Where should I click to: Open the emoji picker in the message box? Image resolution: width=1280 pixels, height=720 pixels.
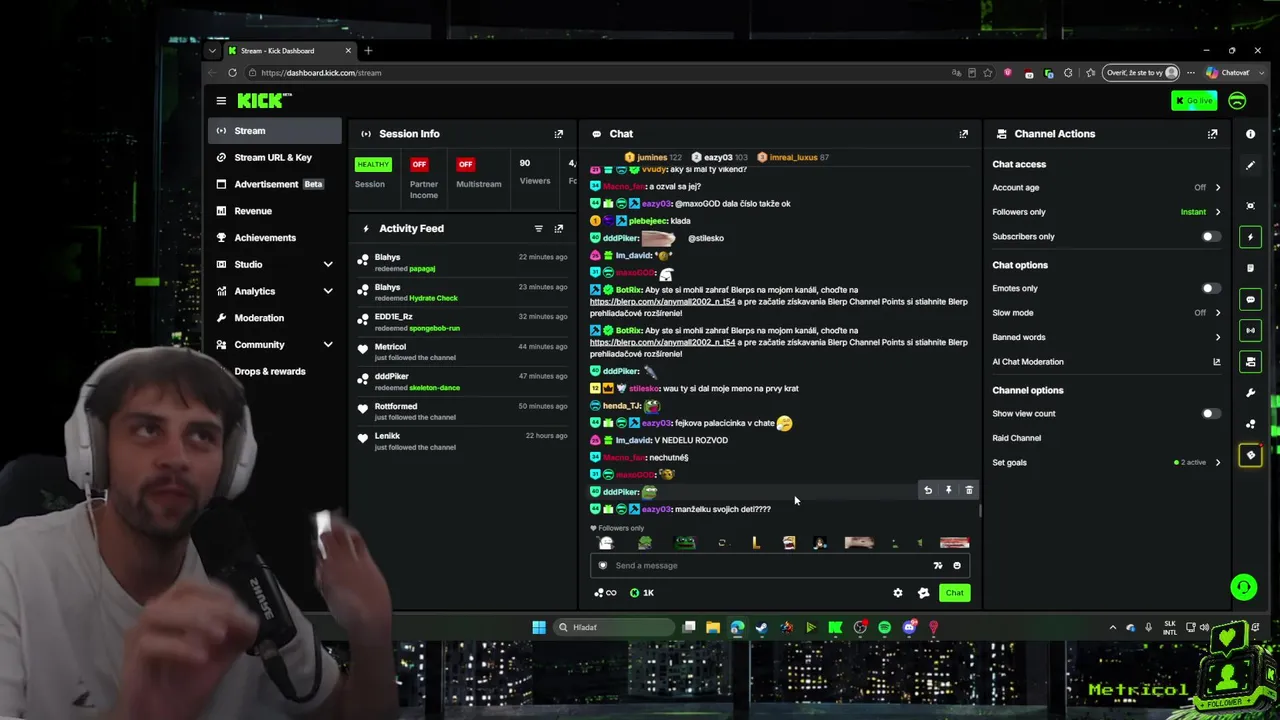pyautogui.click(x=957, y=566)
